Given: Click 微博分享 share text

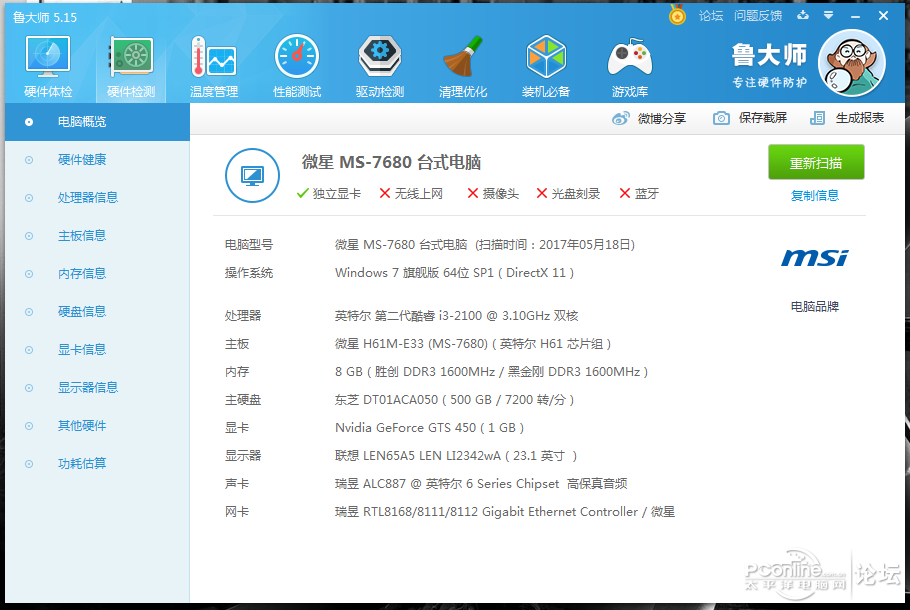Looking at the screenshot, I should (662, 118).
